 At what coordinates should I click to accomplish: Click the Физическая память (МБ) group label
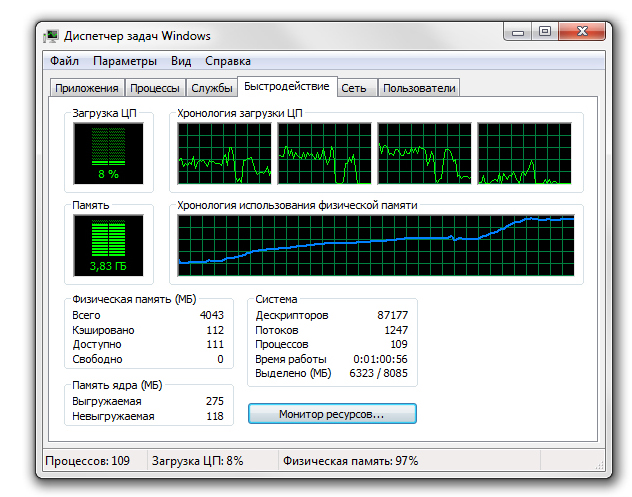pos(134,299)
